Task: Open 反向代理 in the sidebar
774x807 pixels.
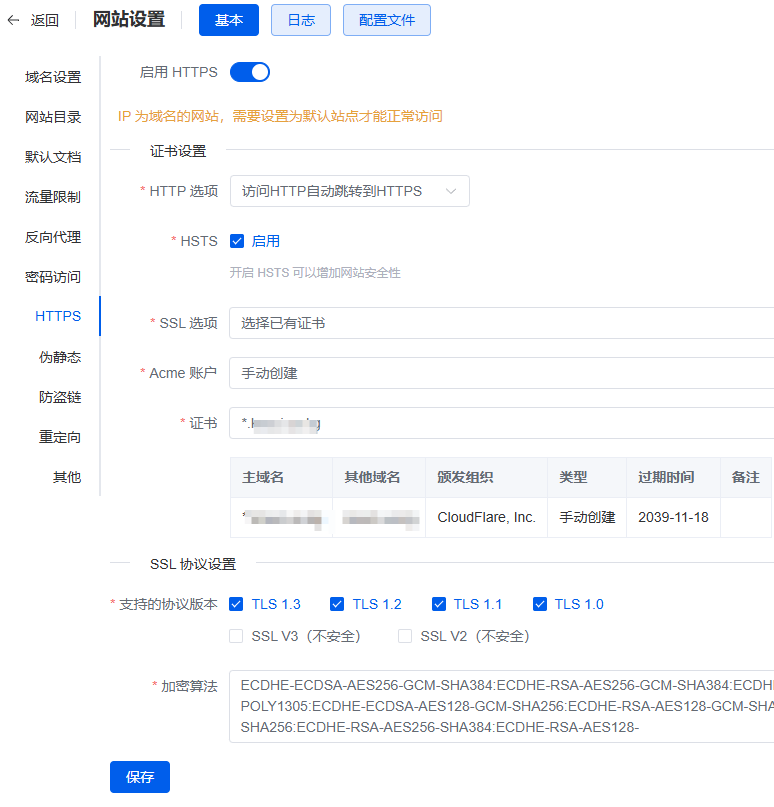Action: 53,237
